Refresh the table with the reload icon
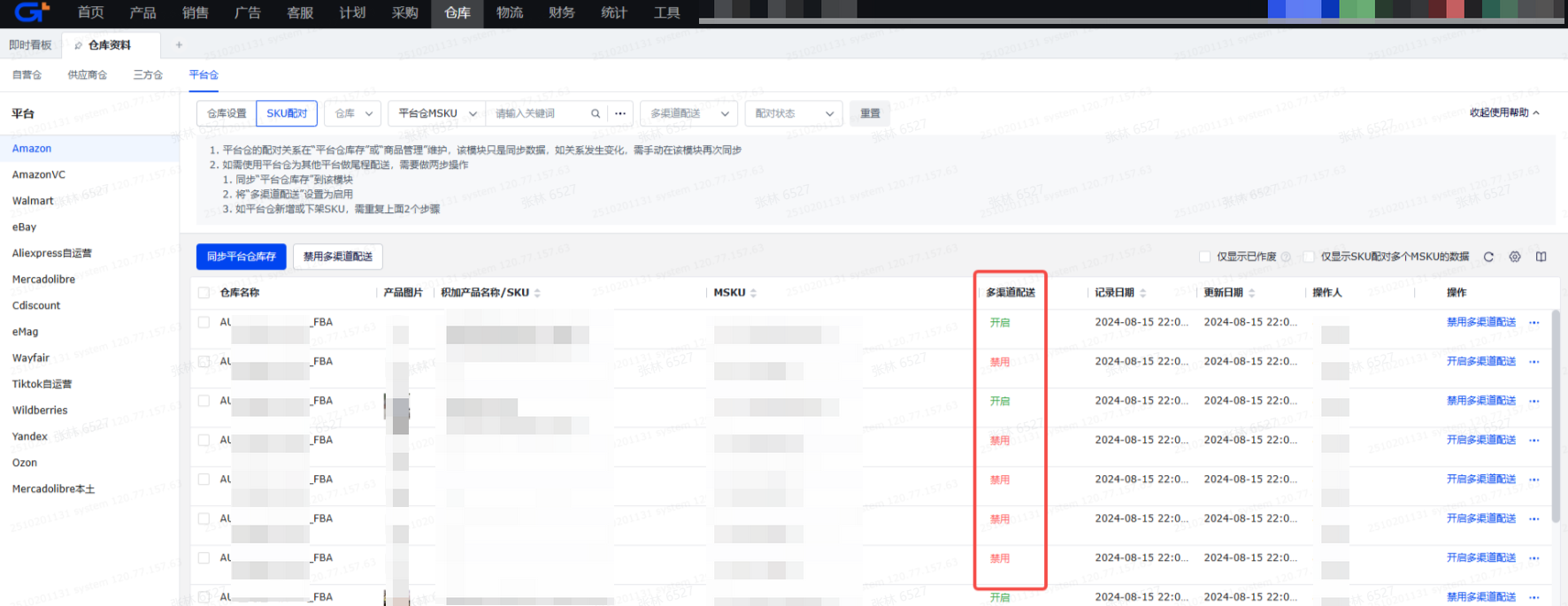Image resolution: width=1568 pixels, height=606 pixels. (1488, 257)
